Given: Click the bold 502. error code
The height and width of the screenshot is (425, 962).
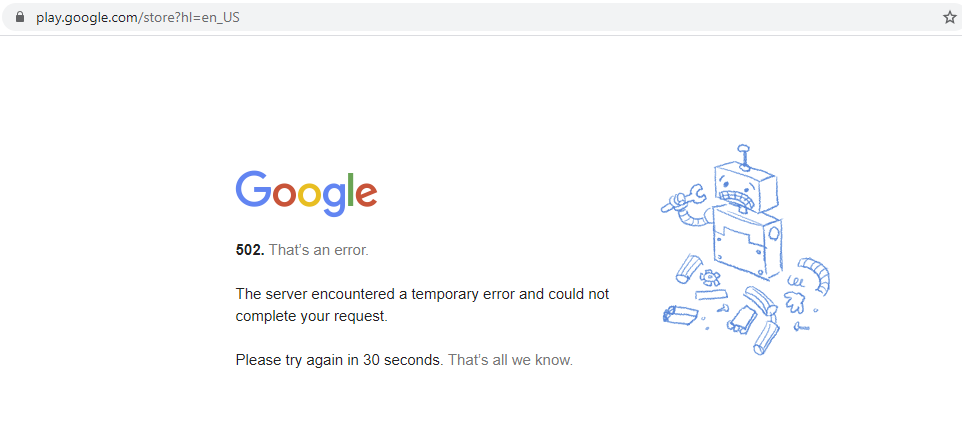Looking at the screenshot, I should [x=250, y=250].
